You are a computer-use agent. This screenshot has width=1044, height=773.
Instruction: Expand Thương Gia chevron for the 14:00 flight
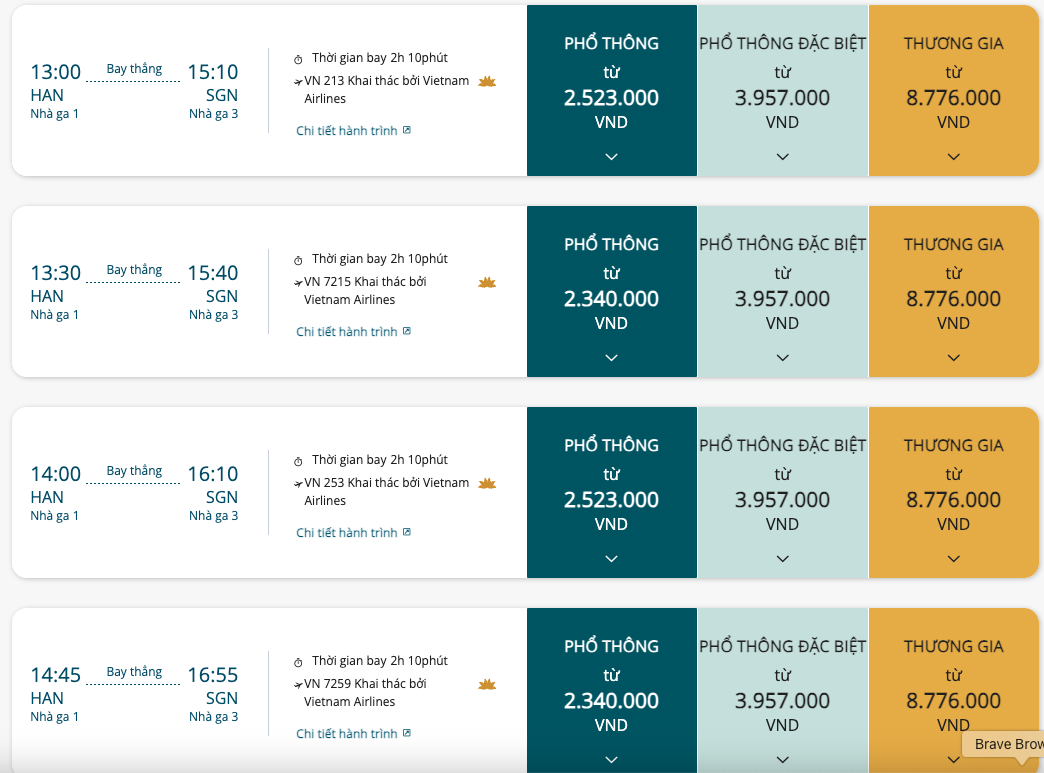pyautogui.click(x=953, y=559)
